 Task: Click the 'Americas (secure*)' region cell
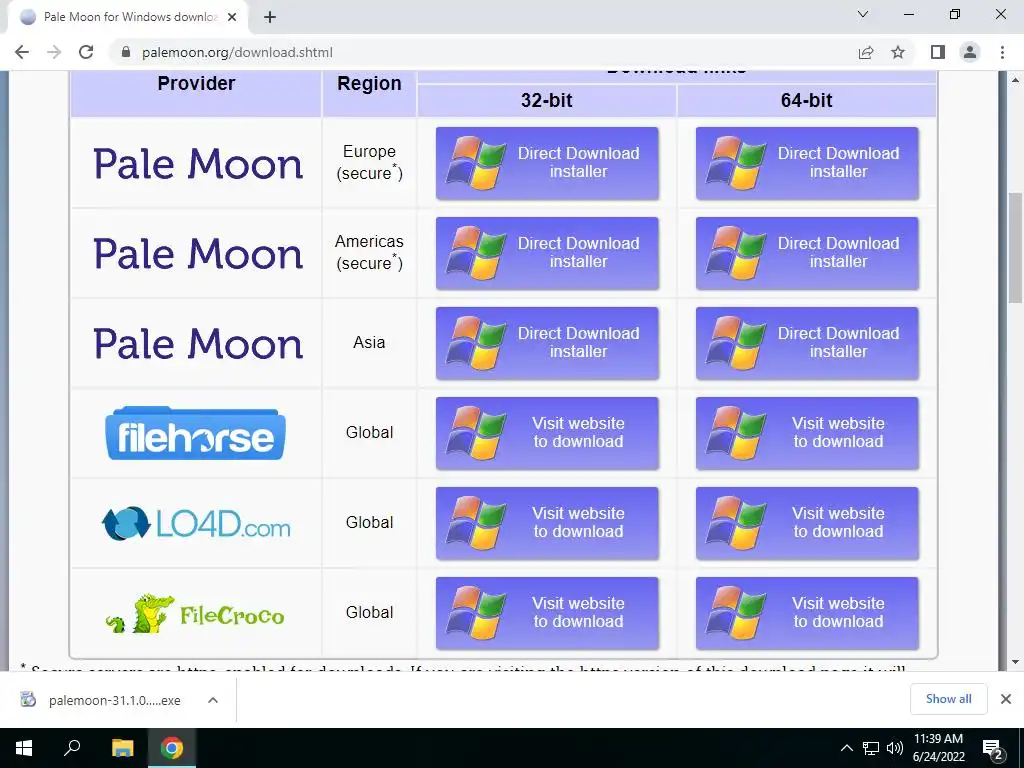tap(369, 253)
